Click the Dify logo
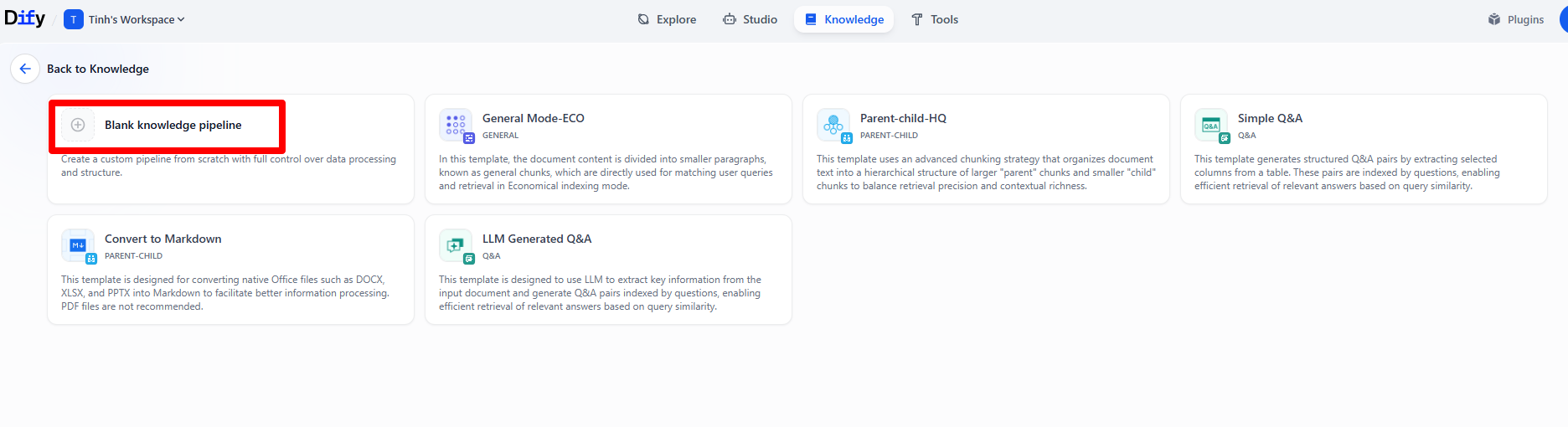1568x427 pixels. point(25,18)
